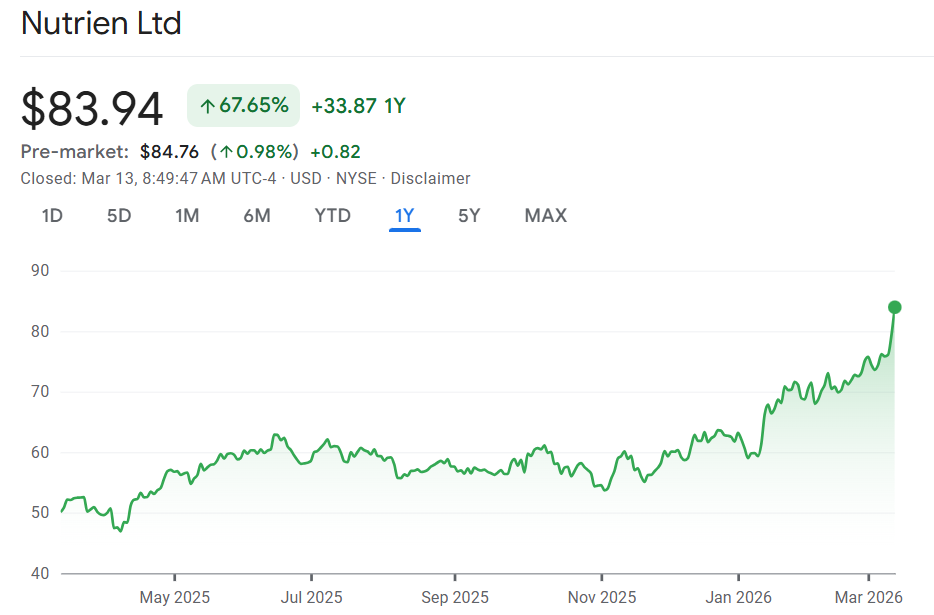Switch chart to 5Y range

click(x=469, y=215)
